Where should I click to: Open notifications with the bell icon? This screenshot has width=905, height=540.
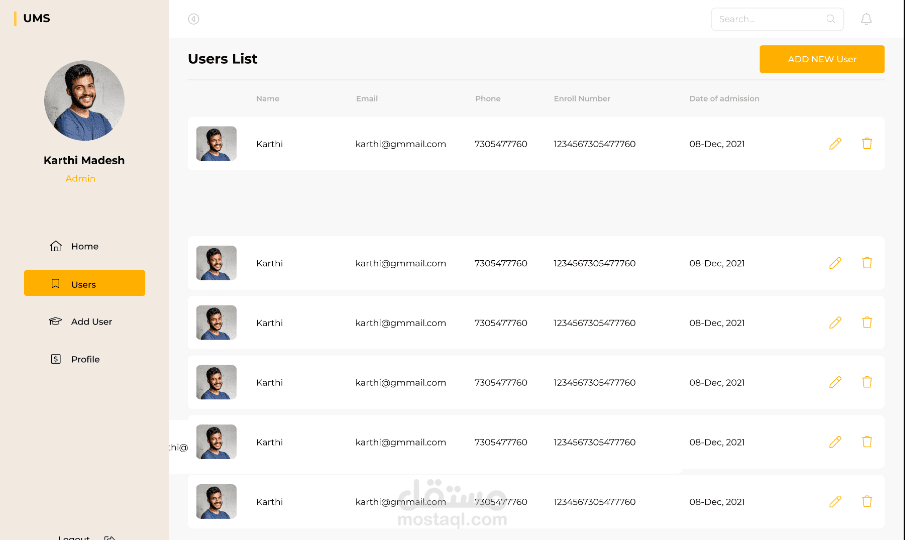866,19
